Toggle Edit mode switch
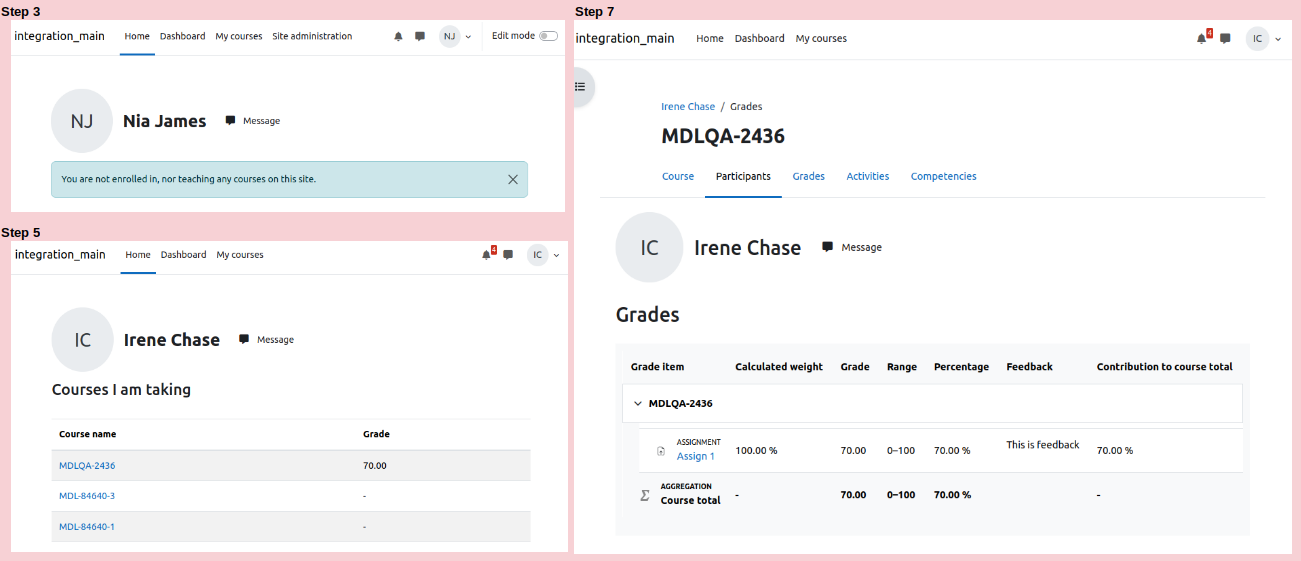This screenshot has height=561, width=1301. click(548, 36)
